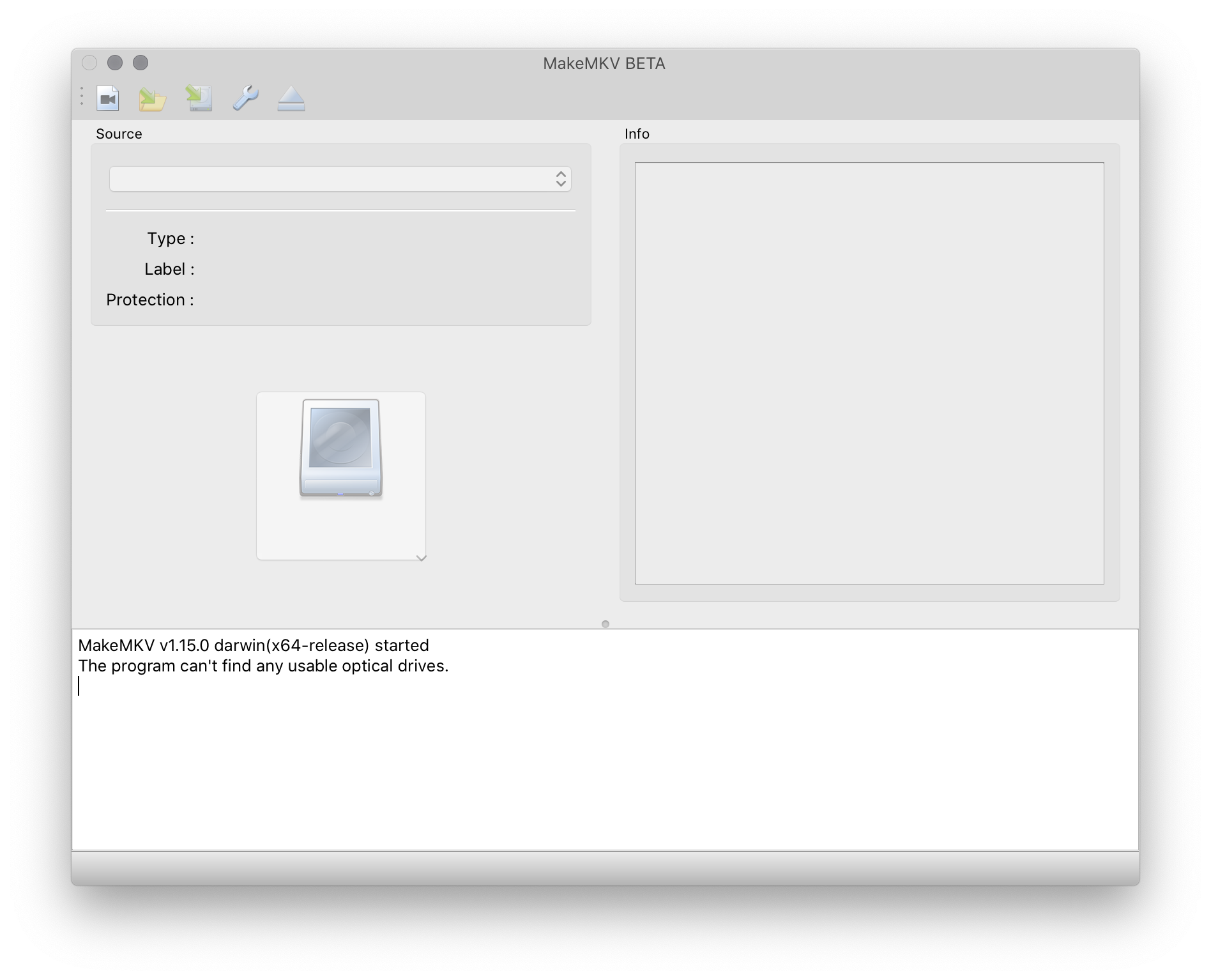The width and height of the screenshot is (1211, 980).
Task: Open the Source drive dropdown
Action: [340, 179]
